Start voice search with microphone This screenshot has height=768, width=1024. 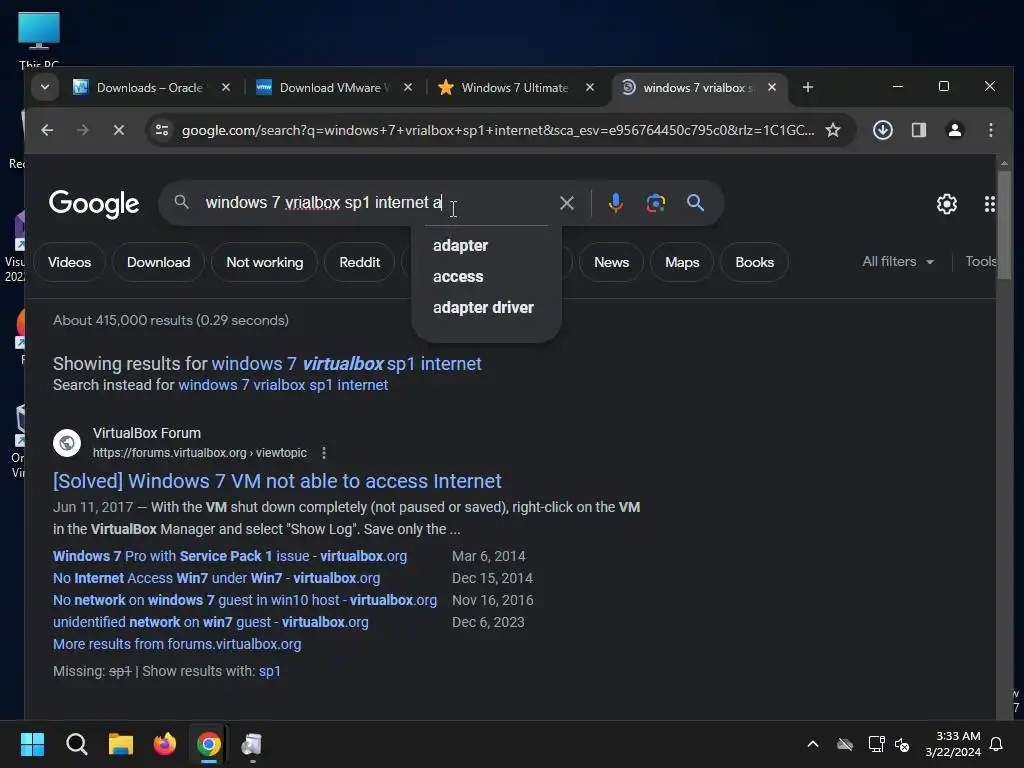[615, 203]
